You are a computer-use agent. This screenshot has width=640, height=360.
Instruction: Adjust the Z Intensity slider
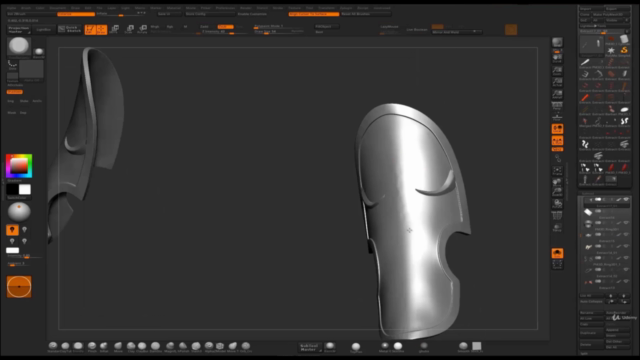(224, 32)
